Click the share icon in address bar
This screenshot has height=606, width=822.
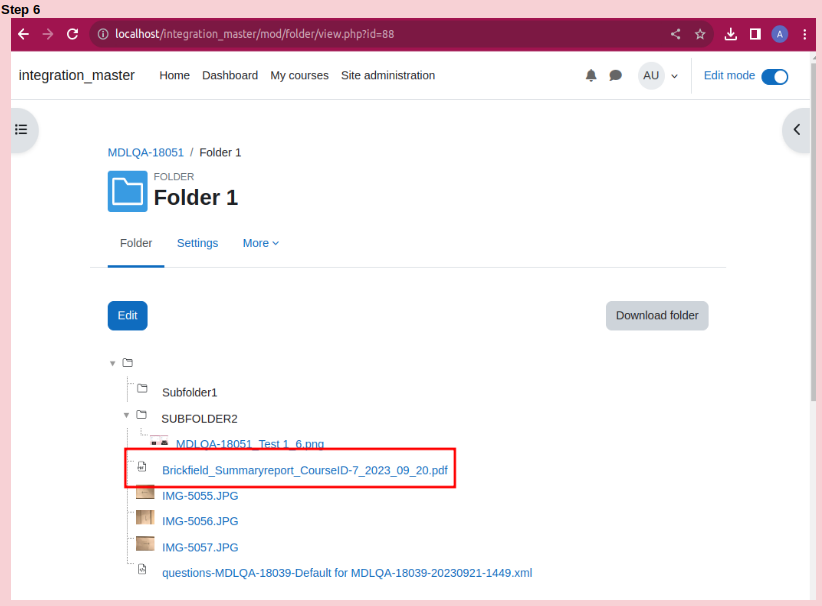click(675, 34)
